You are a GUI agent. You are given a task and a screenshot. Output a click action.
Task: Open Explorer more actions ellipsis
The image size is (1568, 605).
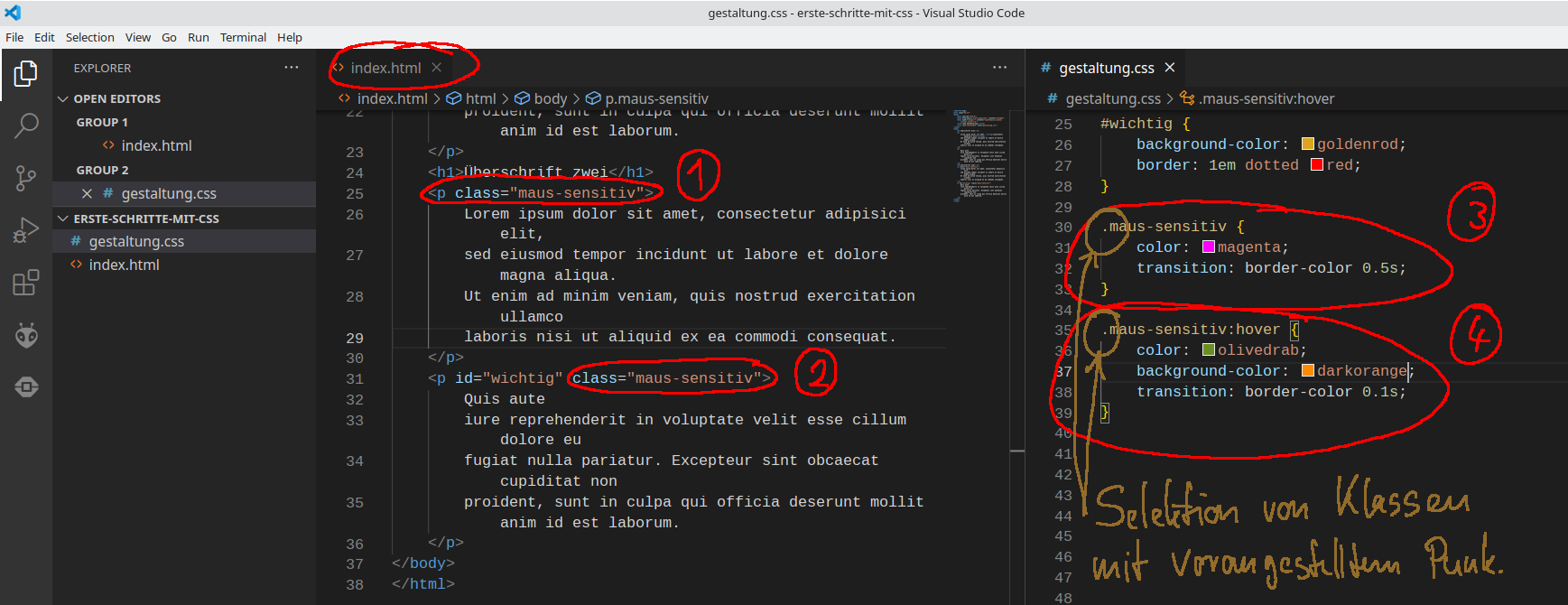291,68
